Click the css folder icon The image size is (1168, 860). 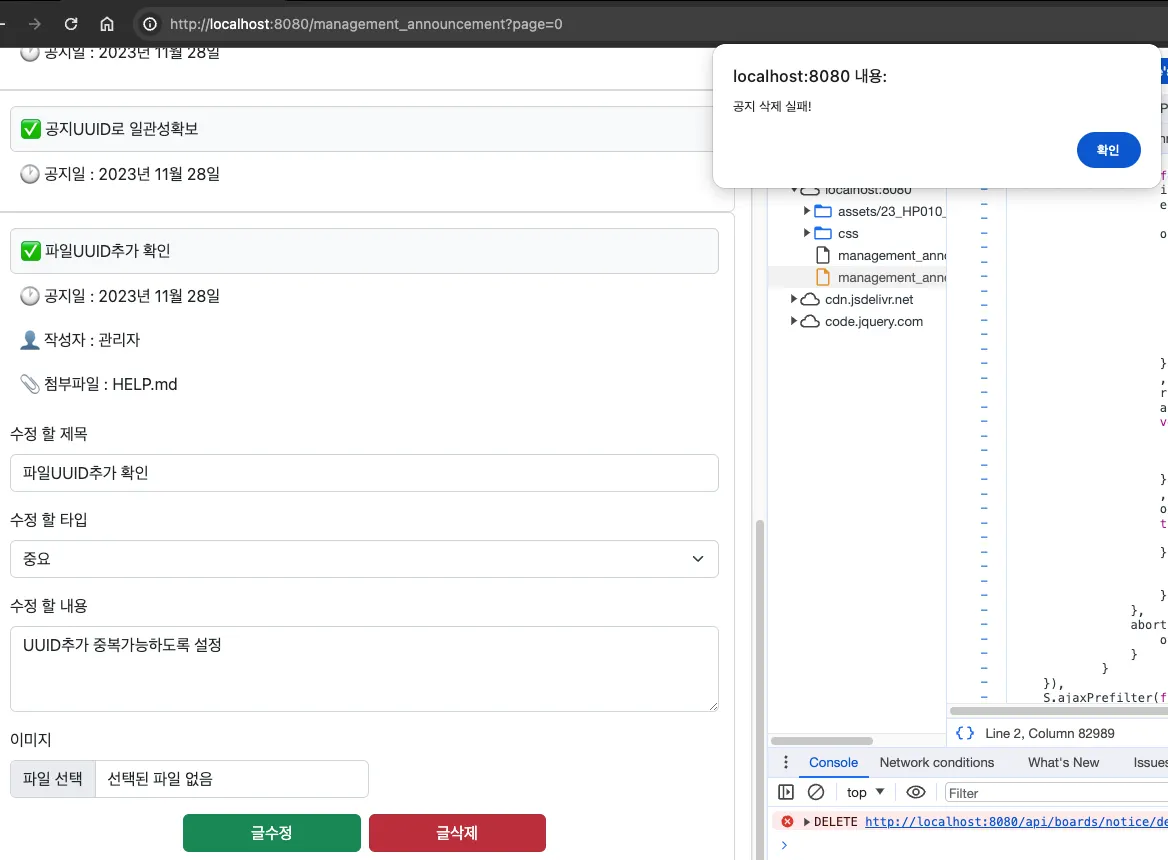click(823, 233)
